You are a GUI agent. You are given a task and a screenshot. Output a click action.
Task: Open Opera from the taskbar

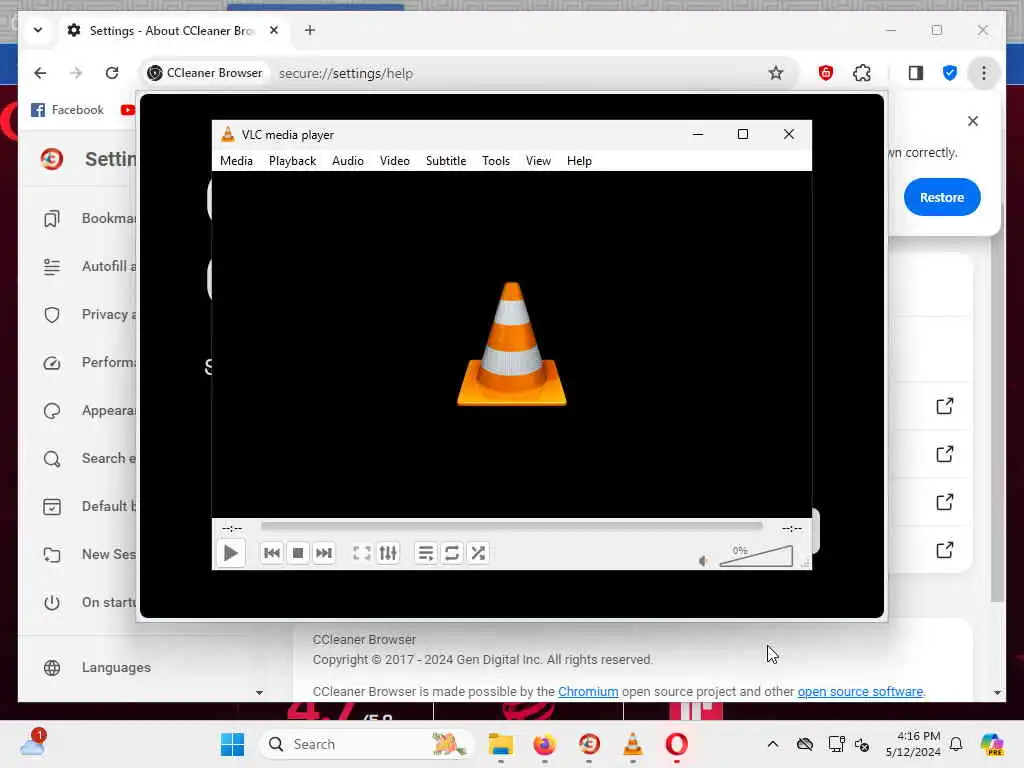tap(676, 744)
